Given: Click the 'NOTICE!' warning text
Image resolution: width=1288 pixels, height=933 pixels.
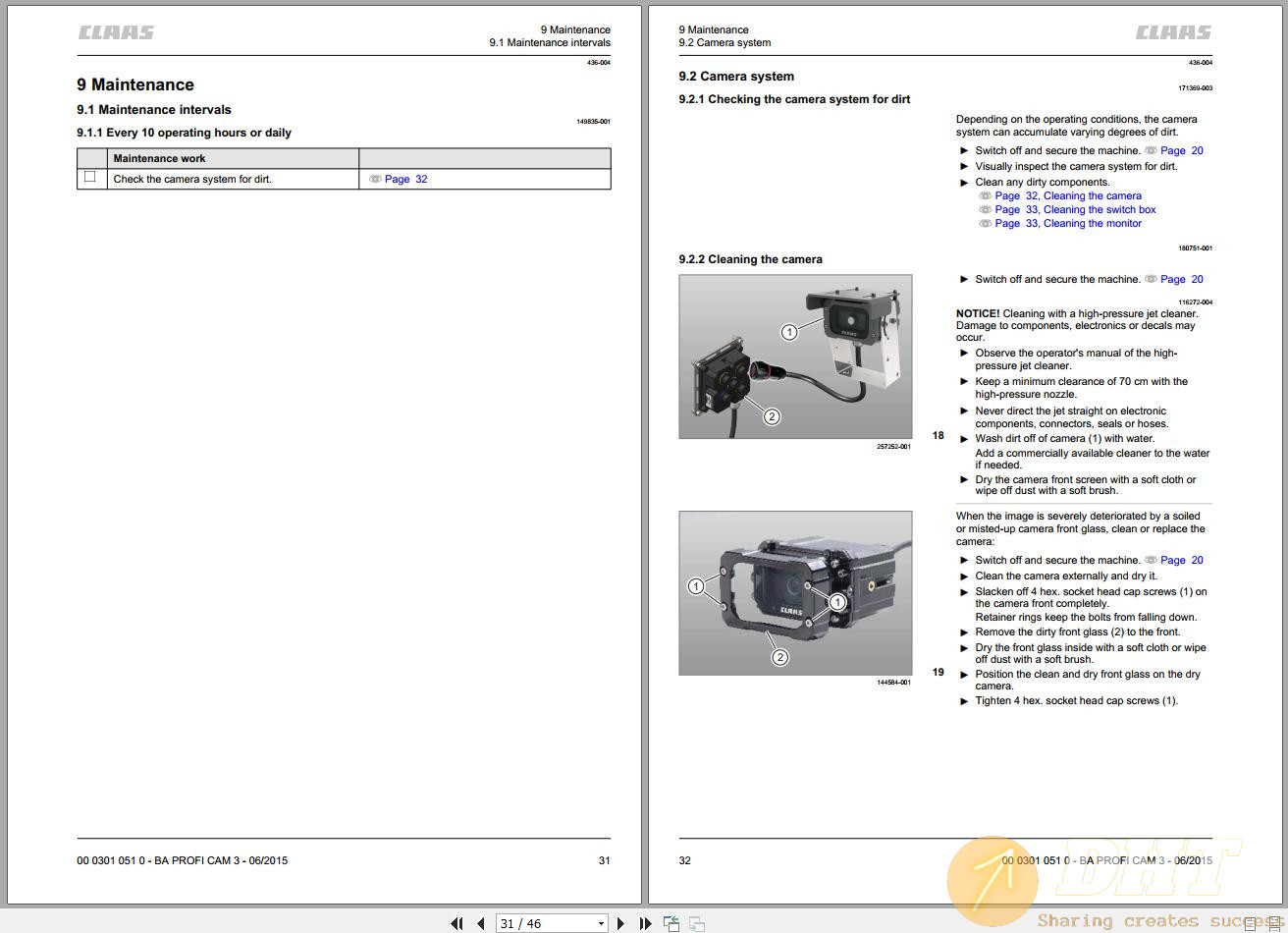Looking at the screenshot, I should point(978,314).
